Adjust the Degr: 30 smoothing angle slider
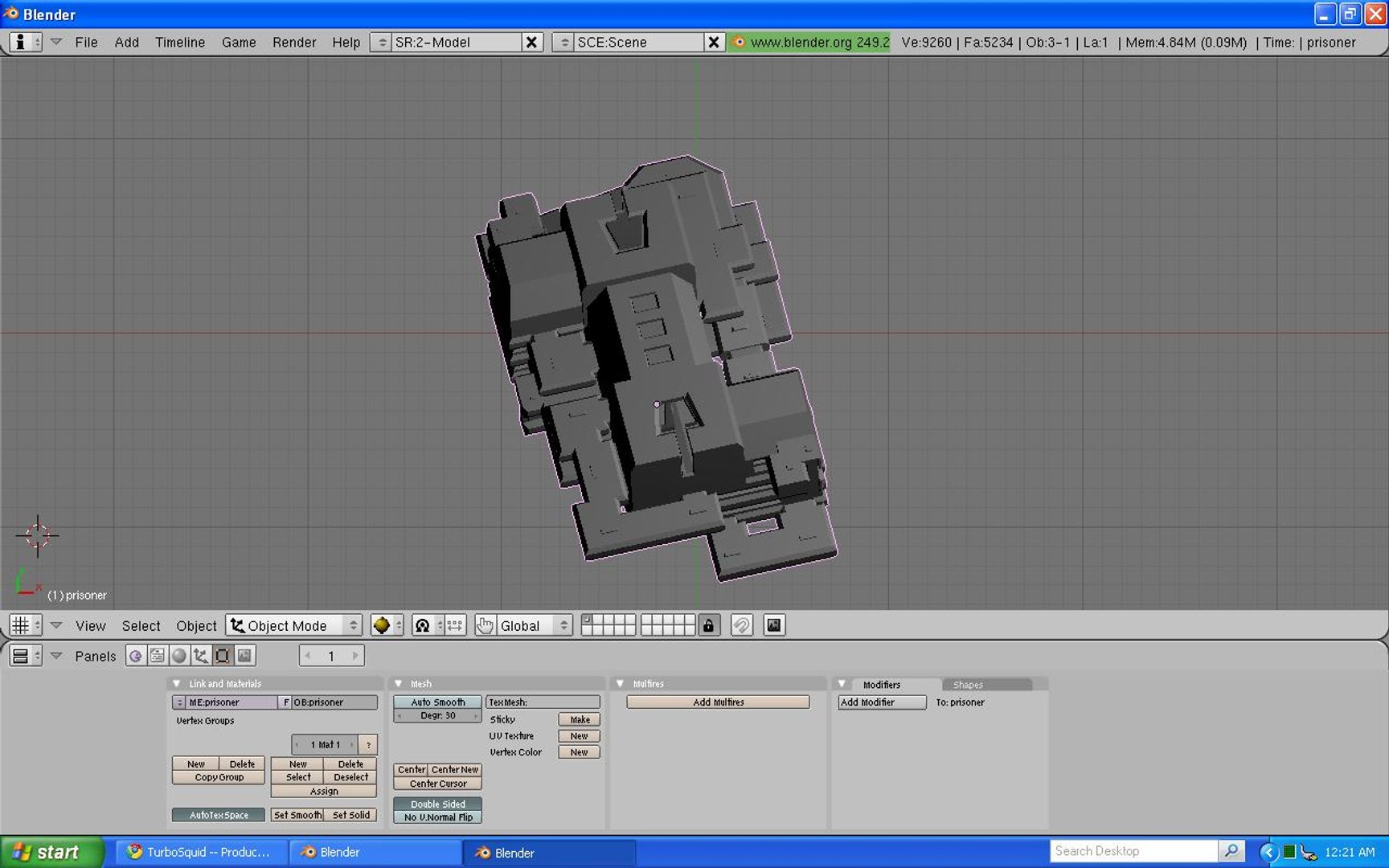The height and width of the screenshot is (868, 1389). point(438,715)
